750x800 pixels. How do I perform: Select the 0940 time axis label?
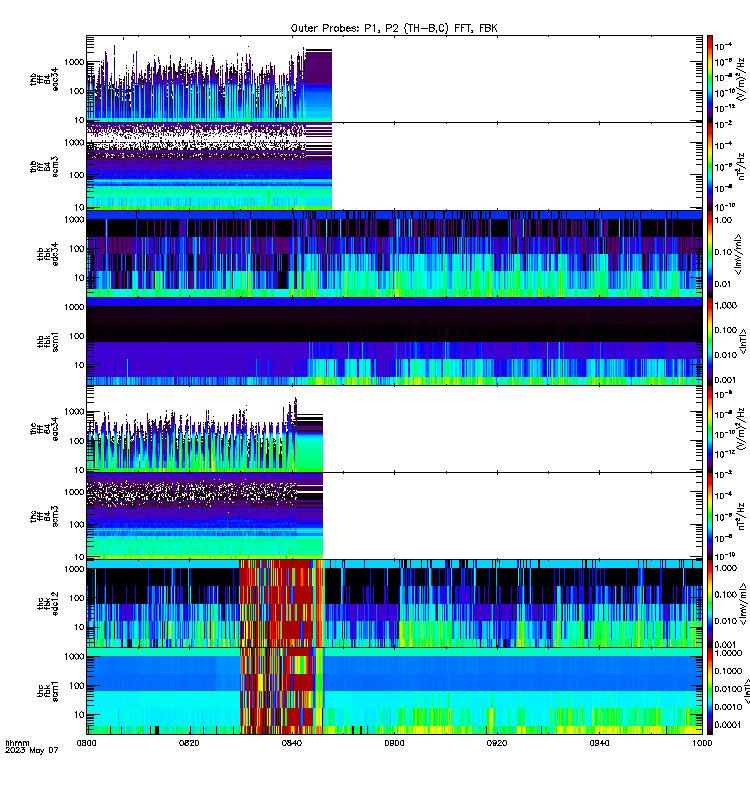coord(599,743)
